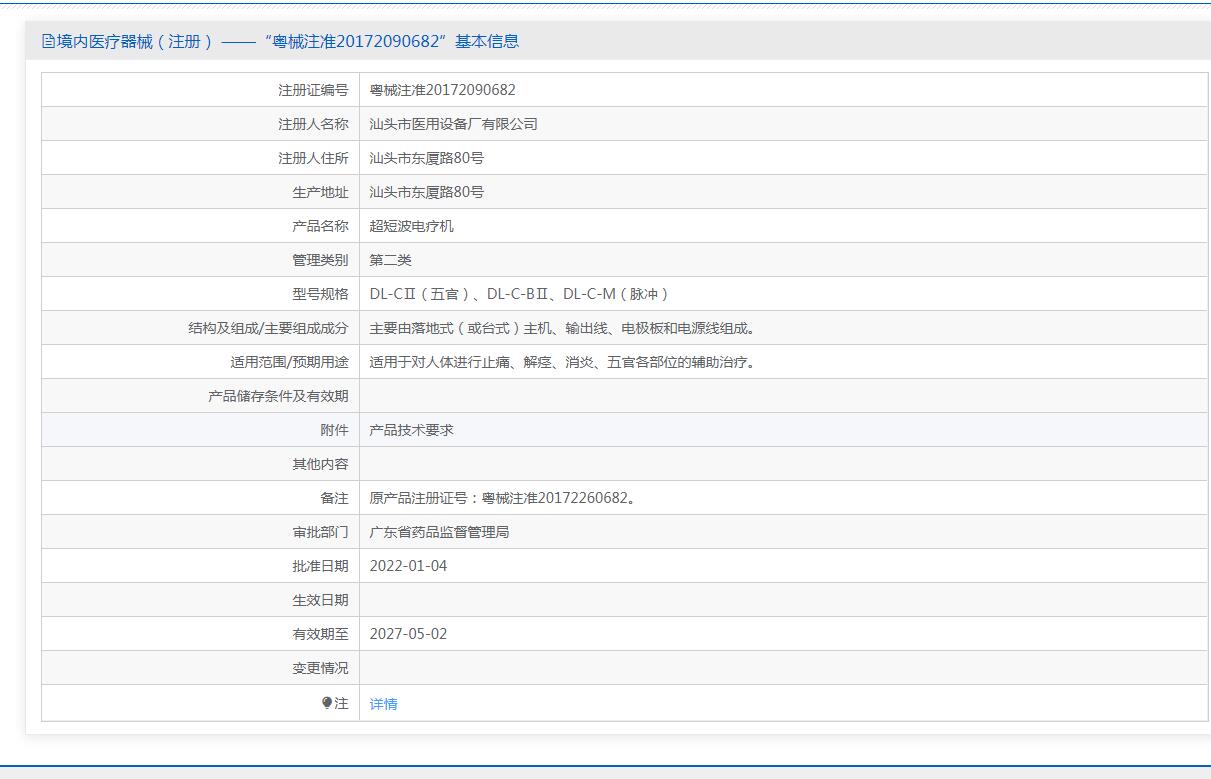
Task: Click the 适用范围 intended use description
Action: [561, 362]
